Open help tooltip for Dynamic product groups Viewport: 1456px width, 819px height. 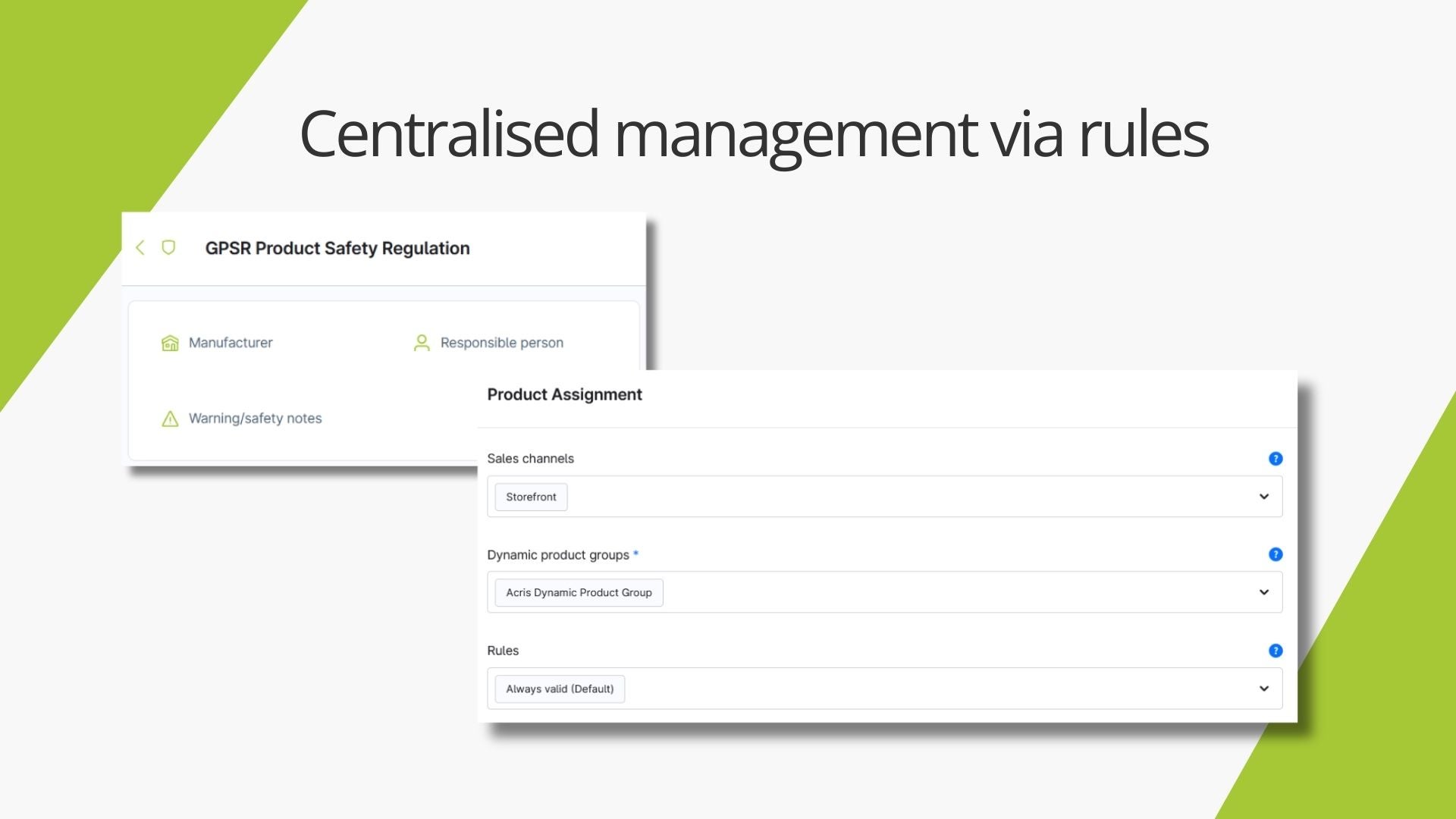pyautogui.click(x=1275, y=554)
